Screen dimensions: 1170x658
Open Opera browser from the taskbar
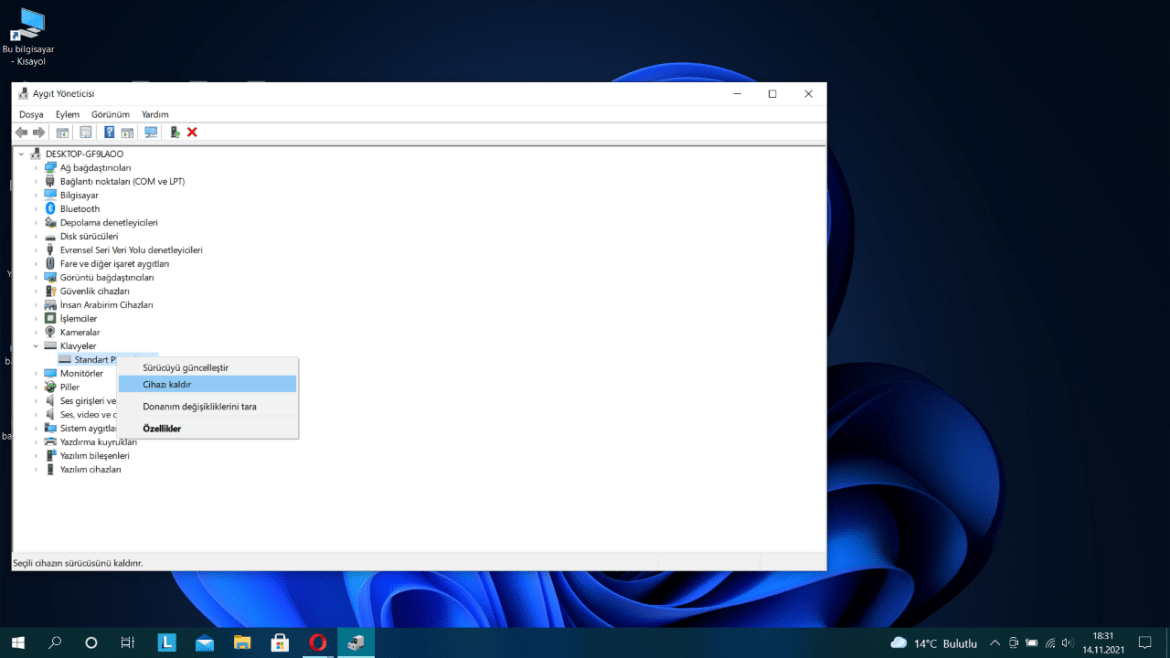click(317, 642)
